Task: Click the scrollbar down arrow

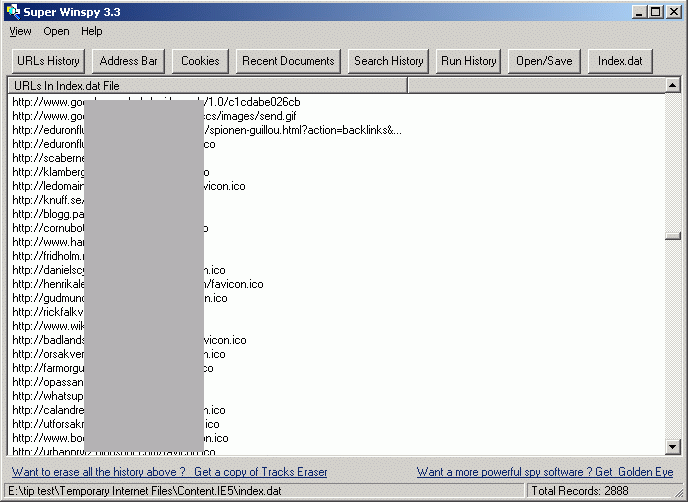Action: (673, 447)
